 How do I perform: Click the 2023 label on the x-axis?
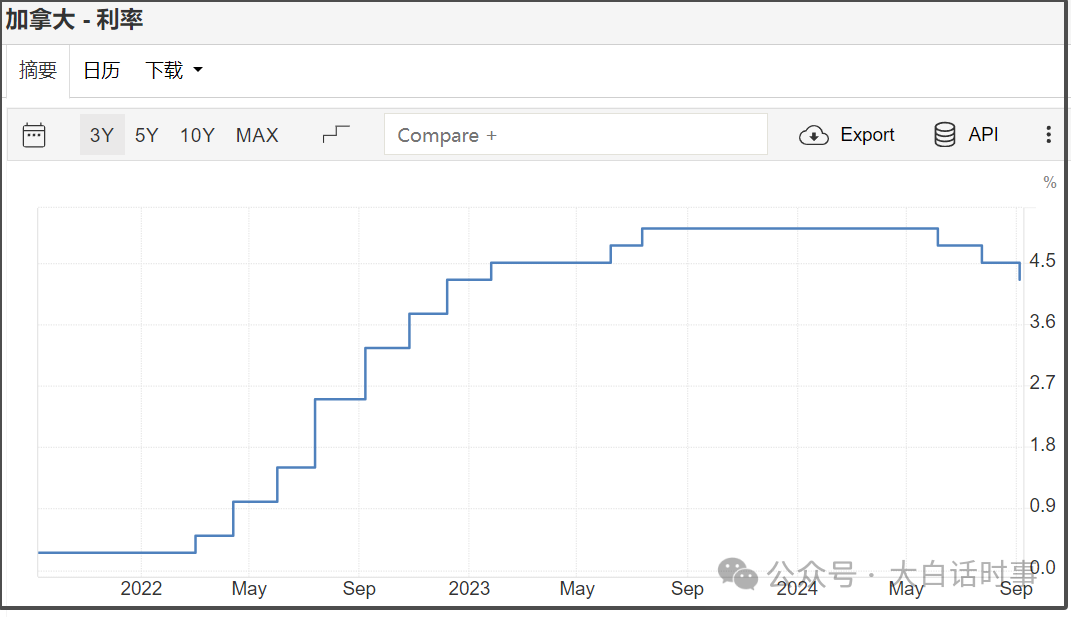469,589
